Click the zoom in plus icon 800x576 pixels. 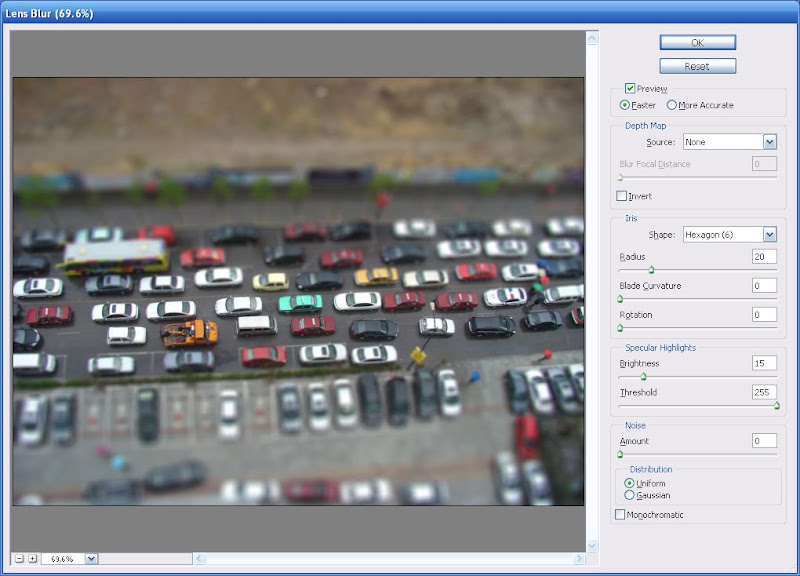click(32, 560)
